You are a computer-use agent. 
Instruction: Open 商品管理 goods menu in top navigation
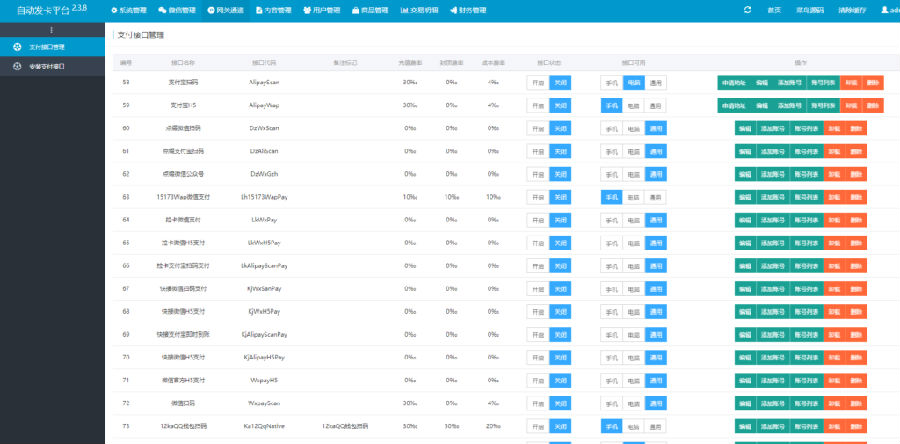(x=370, y=10)
